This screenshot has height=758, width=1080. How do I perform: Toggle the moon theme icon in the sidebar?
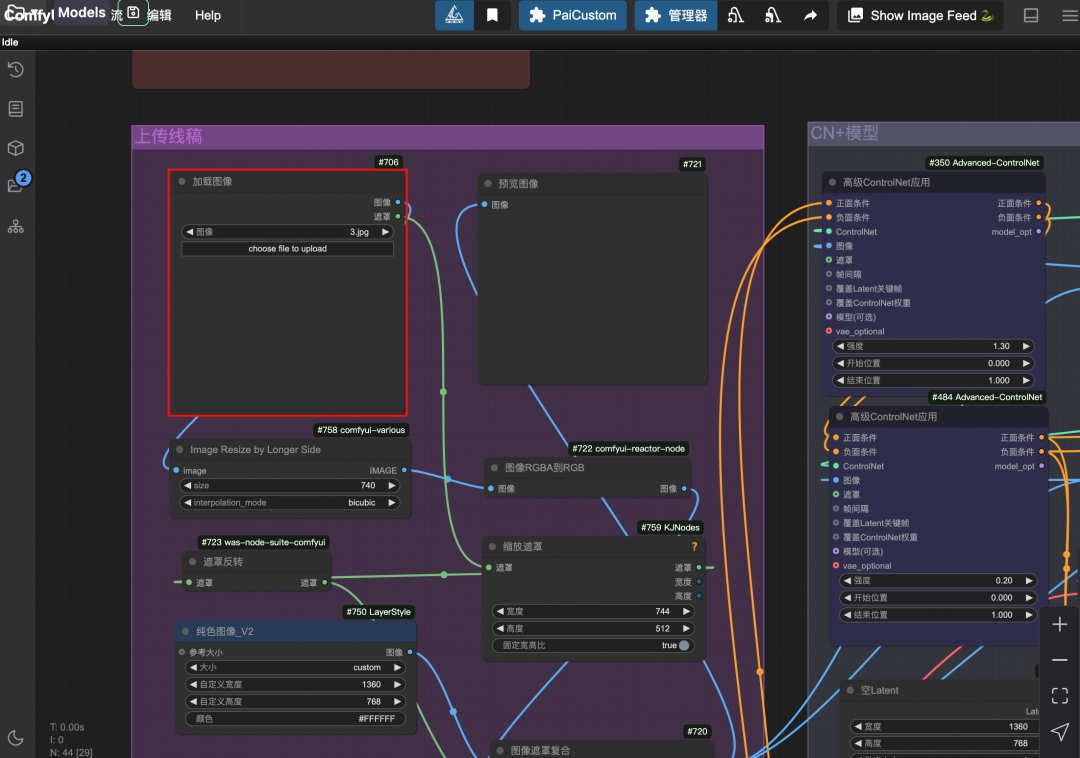click(16, 738)
